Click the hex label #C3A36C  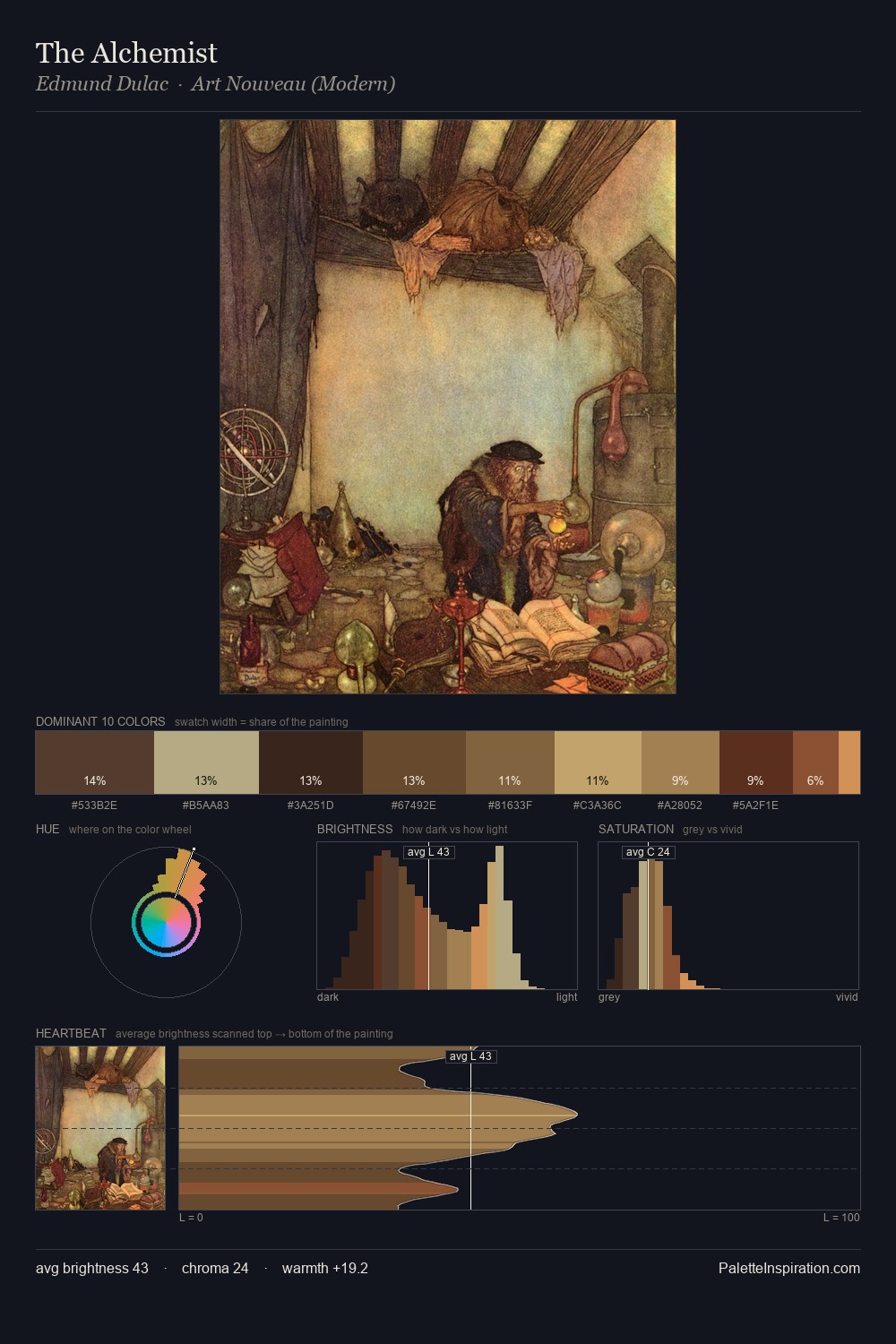[x=598, y=806]
